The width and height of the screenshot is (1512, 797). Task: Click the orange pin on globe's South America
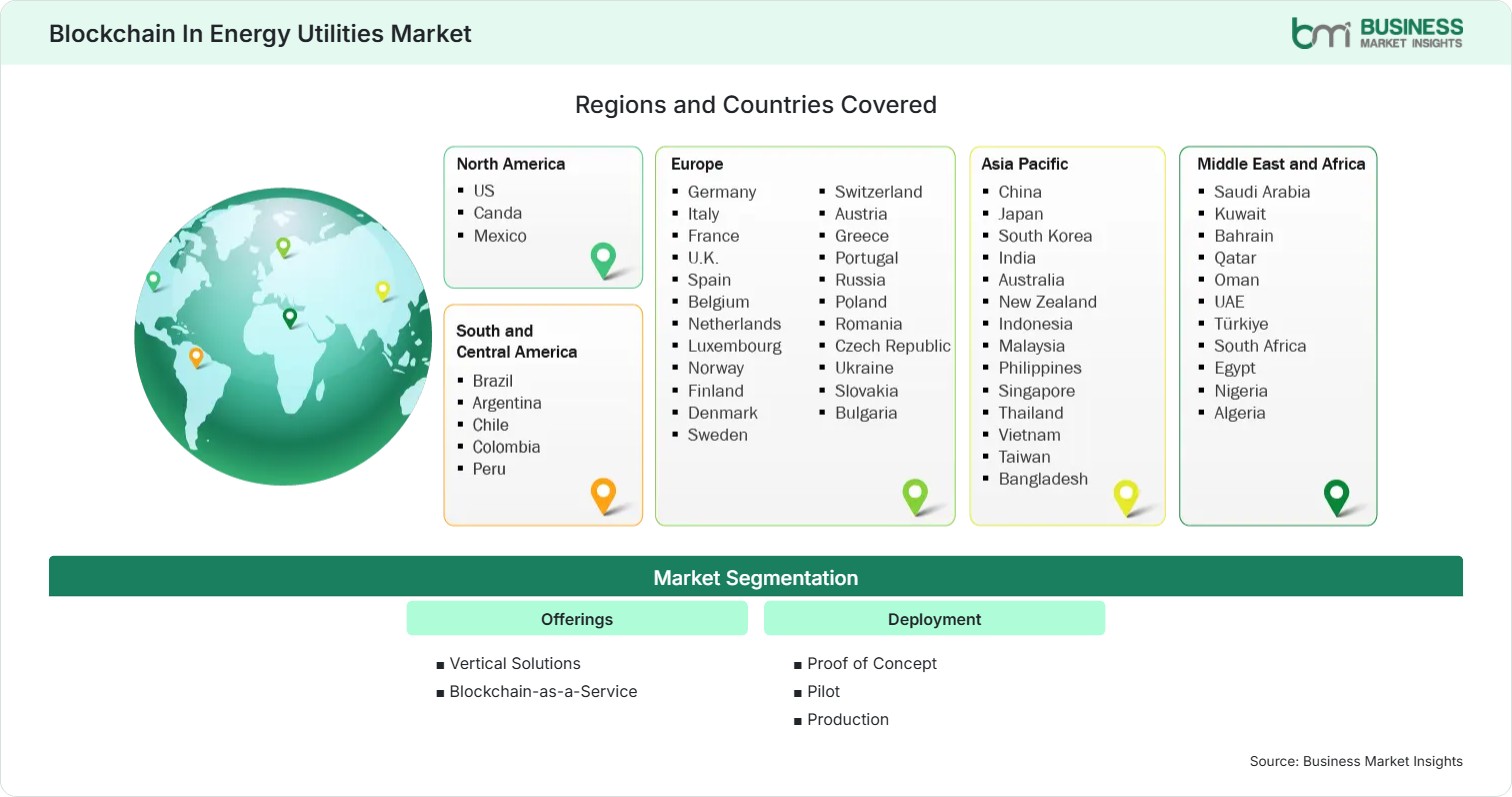[196, 357]
